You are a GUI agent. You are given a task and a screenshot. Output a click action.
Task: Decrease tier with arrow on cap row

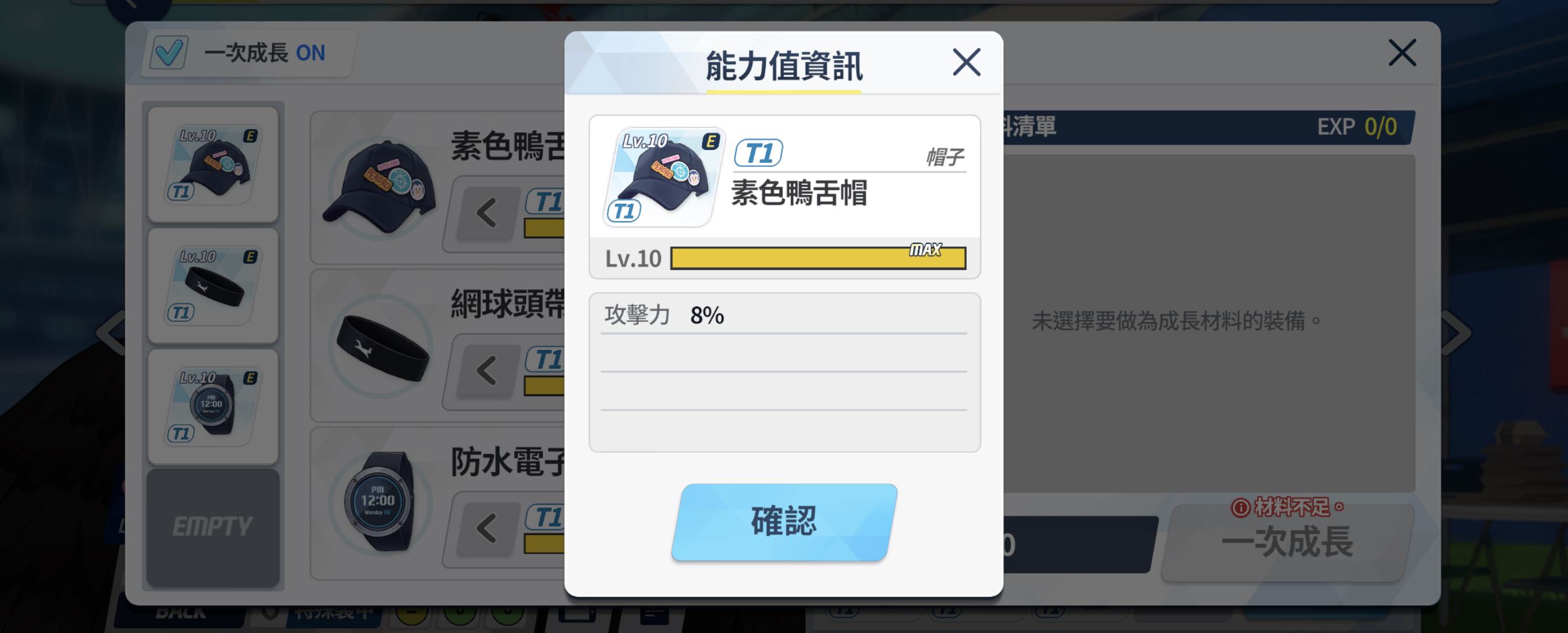[x=487, y=213]
